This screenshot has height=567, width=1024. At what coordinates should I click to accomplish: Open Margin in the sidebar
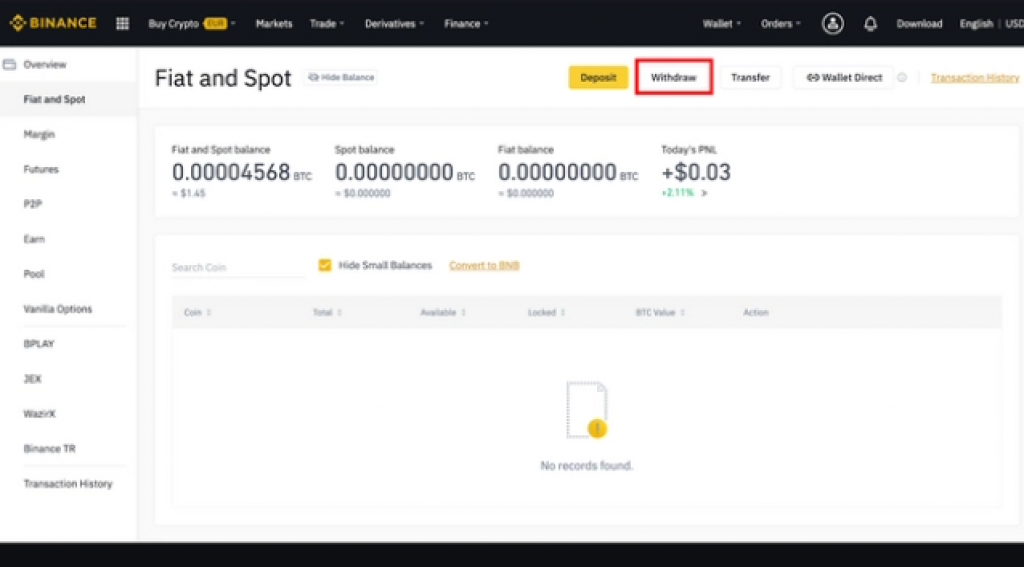(39, 135)
